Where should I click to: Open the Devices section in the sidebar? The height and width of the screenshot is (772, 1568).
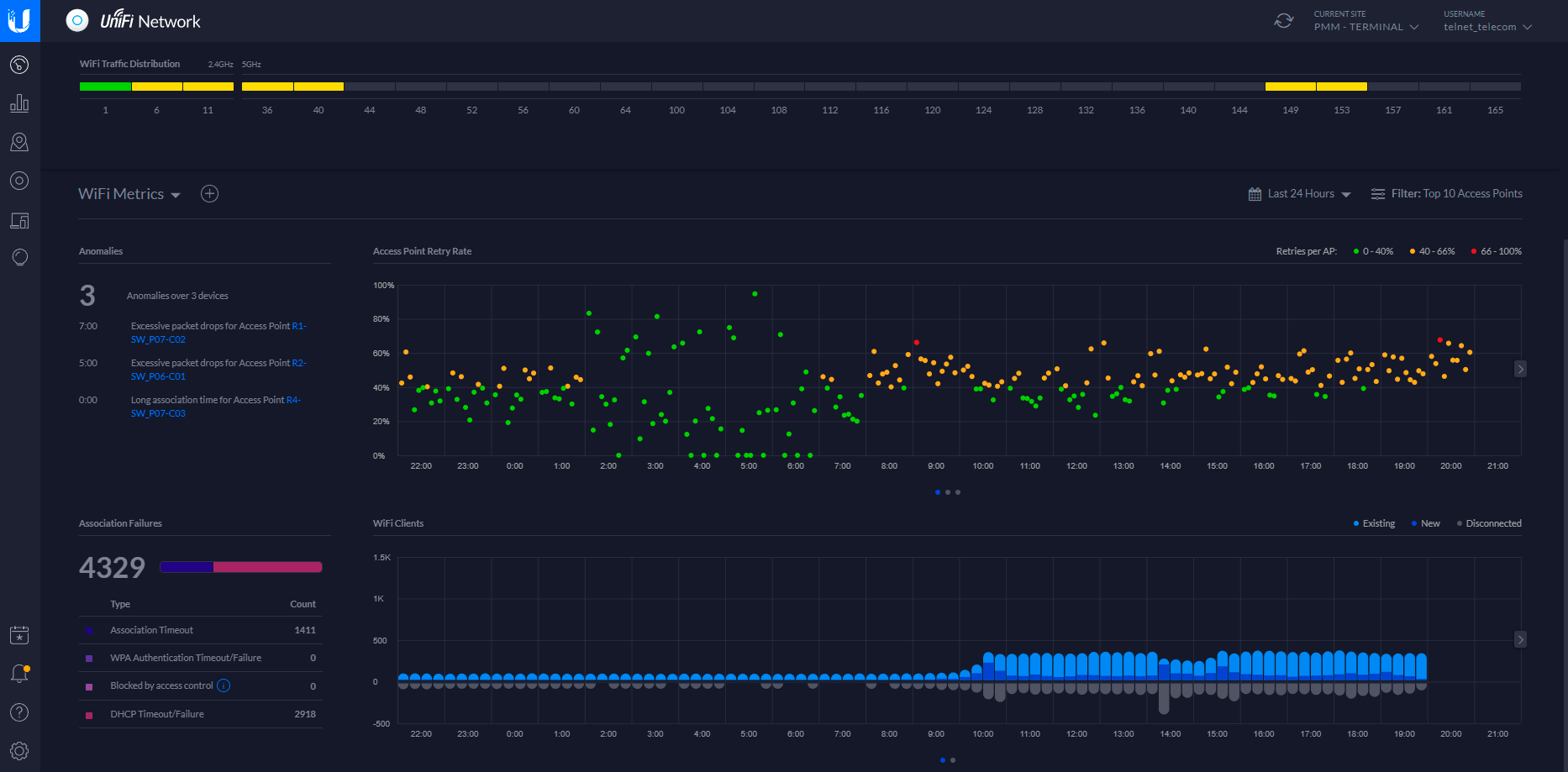coord(19,181)
